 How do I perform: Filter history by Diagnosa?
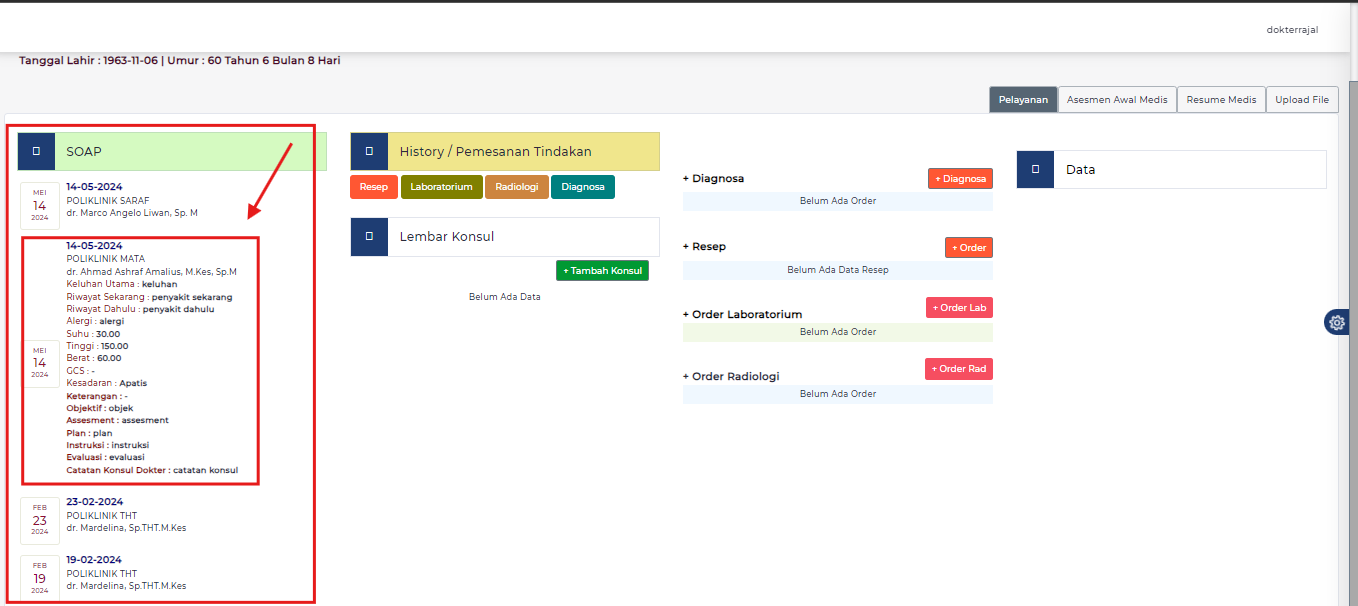[x=582, y=186]
